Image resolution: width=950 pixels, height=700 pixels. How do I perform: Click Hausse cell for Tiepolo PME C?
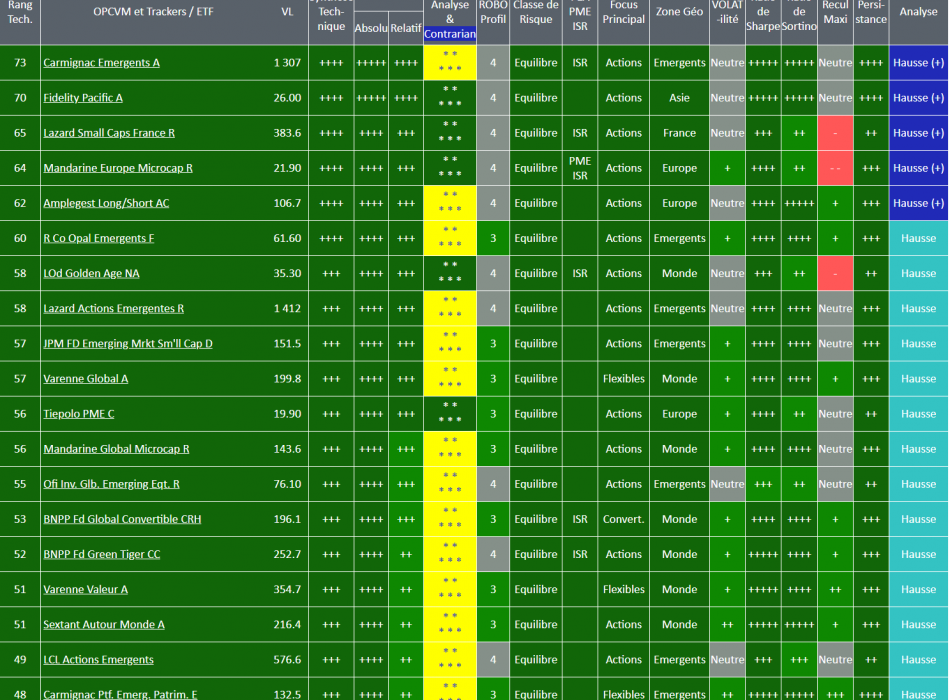point(918,414)
